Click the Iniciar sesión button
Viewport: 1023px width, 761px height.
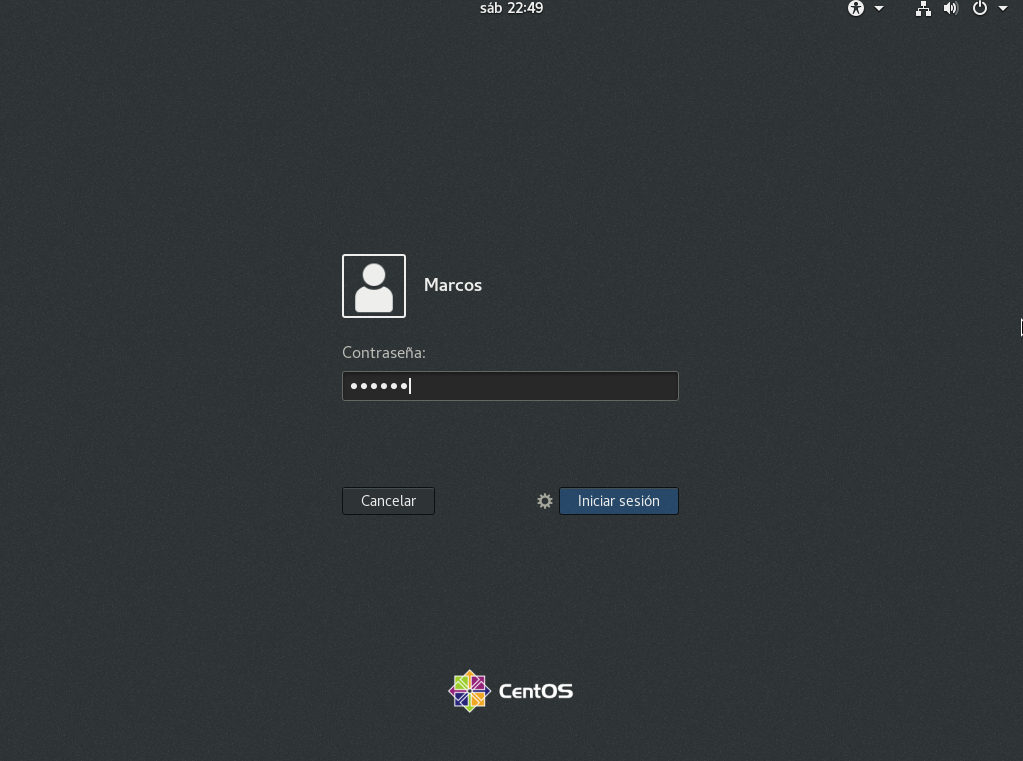(x=618, y=501)
